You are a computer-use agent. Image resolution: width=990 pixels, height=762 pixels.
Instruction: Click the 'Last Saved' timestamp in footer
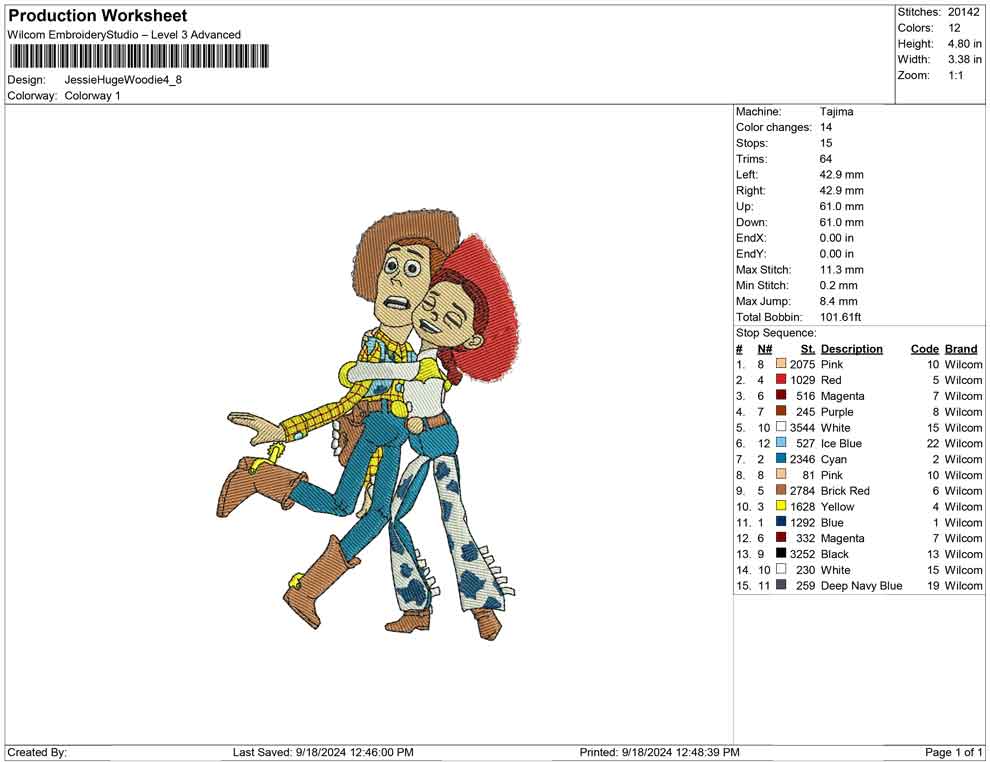pyautogui.click(x=323, y=753)
